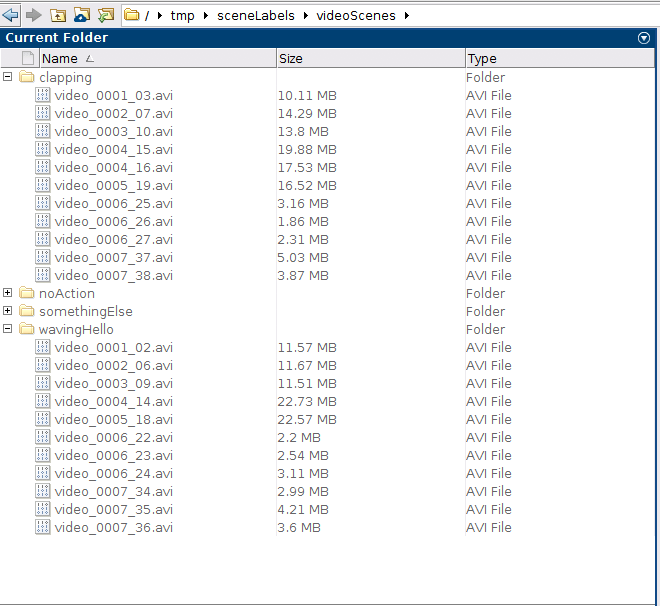Open dropdown arrow after videoScenes path segment
The width and height of the screenshot is (660, 606).
pyautogui.click(x=407, y=16)
